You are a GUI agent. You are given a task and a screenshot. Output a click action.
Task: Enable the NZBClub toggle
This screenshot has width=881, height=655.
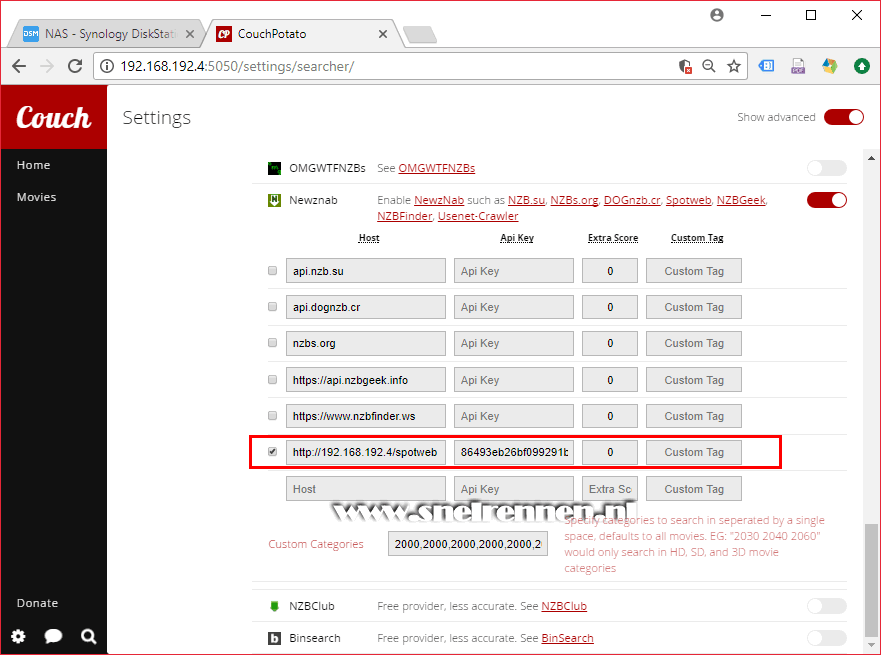point(826,606)
